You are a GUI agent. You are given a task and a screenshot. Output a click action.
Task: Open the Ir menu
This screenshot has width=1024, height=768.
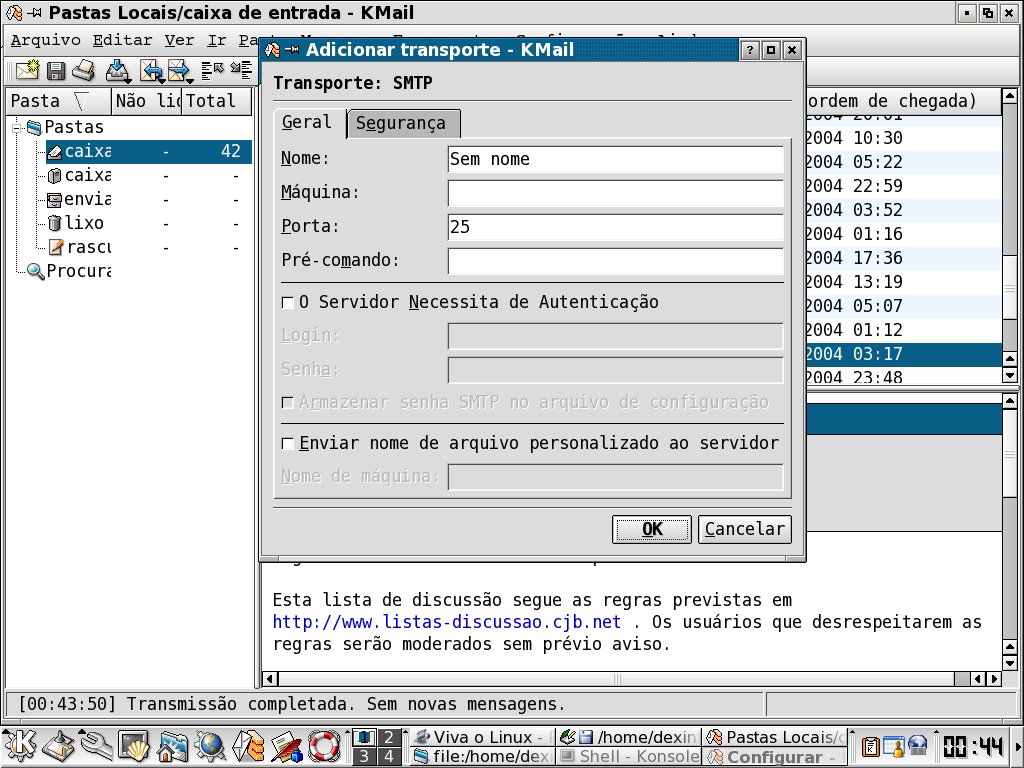click(x=217, y=40)
